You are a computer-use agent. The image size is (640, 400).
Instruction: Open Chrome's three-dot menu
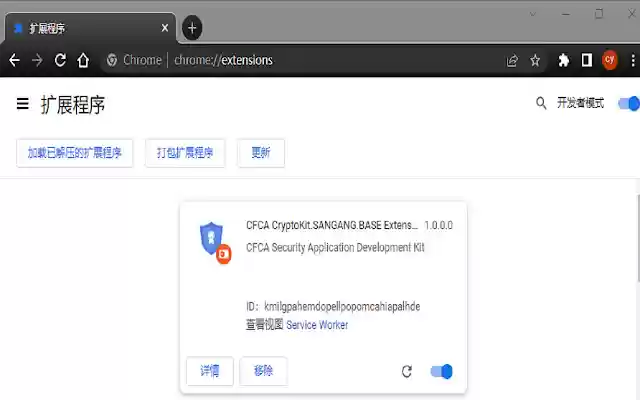coord(633,60)
